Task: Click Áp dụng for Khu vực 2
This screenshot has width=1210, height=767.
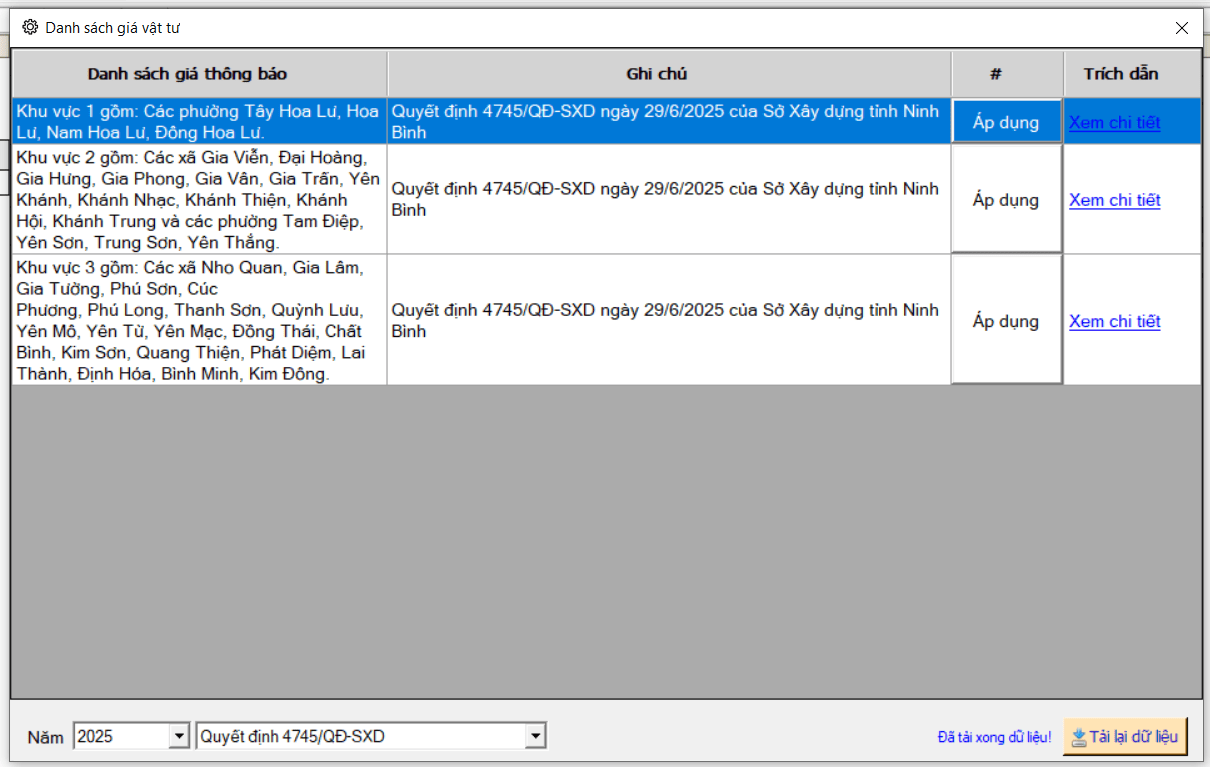Action: point(1006,200)
